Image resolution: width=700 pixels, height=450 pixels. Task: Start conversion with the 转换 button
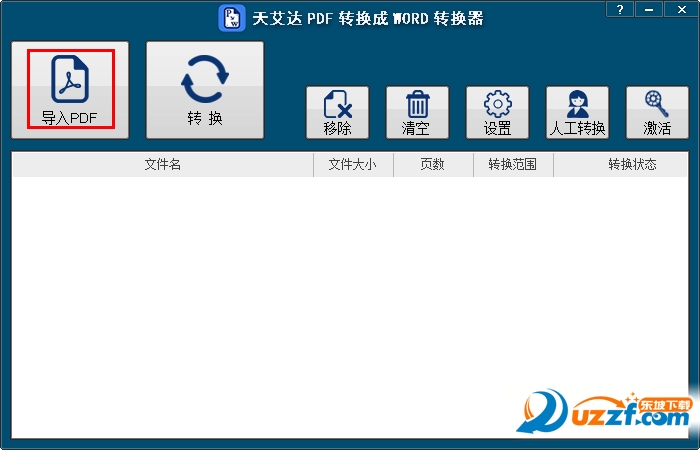[x=205, y=90]
